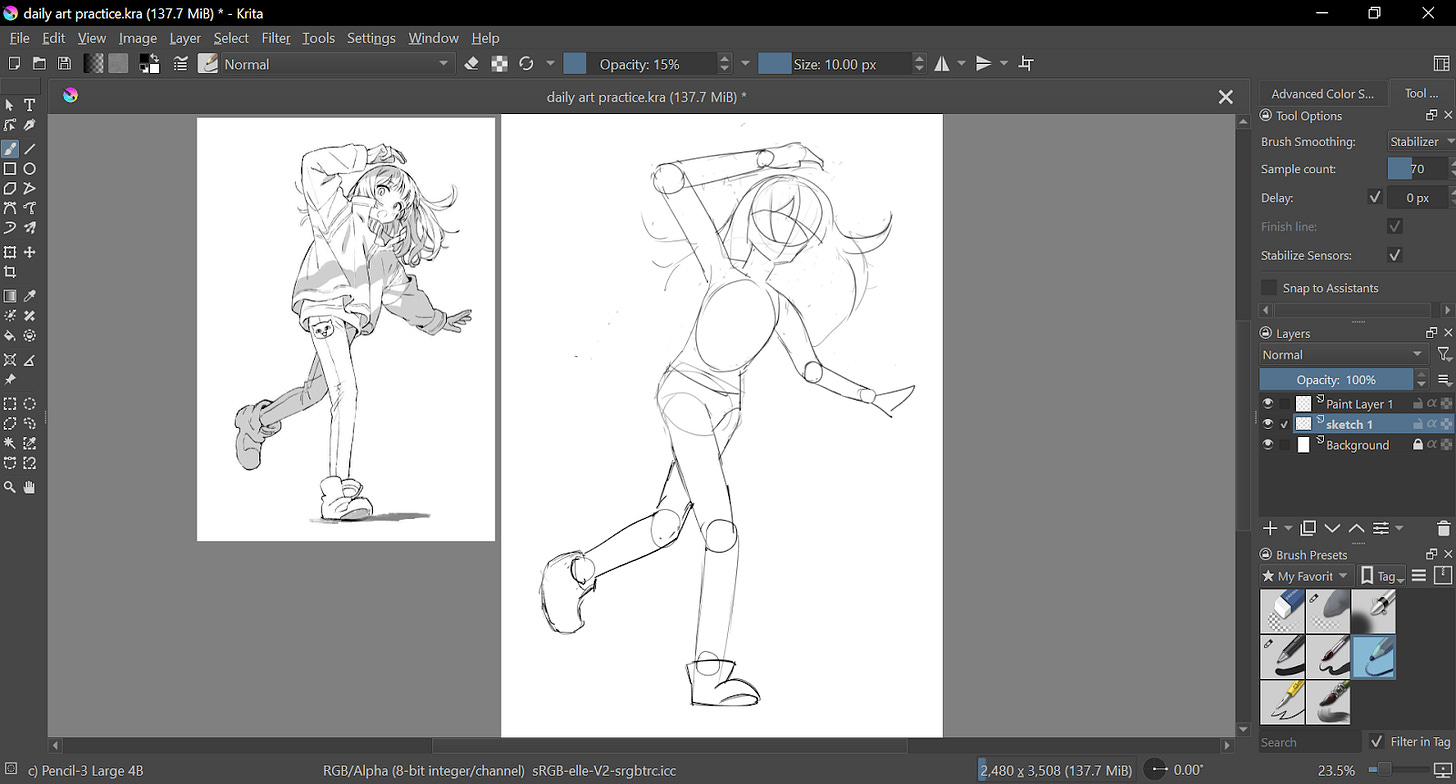The image size is (1456, 784).
Task: Toggle eraser mode in toolbar
Action: click(473, 64)
